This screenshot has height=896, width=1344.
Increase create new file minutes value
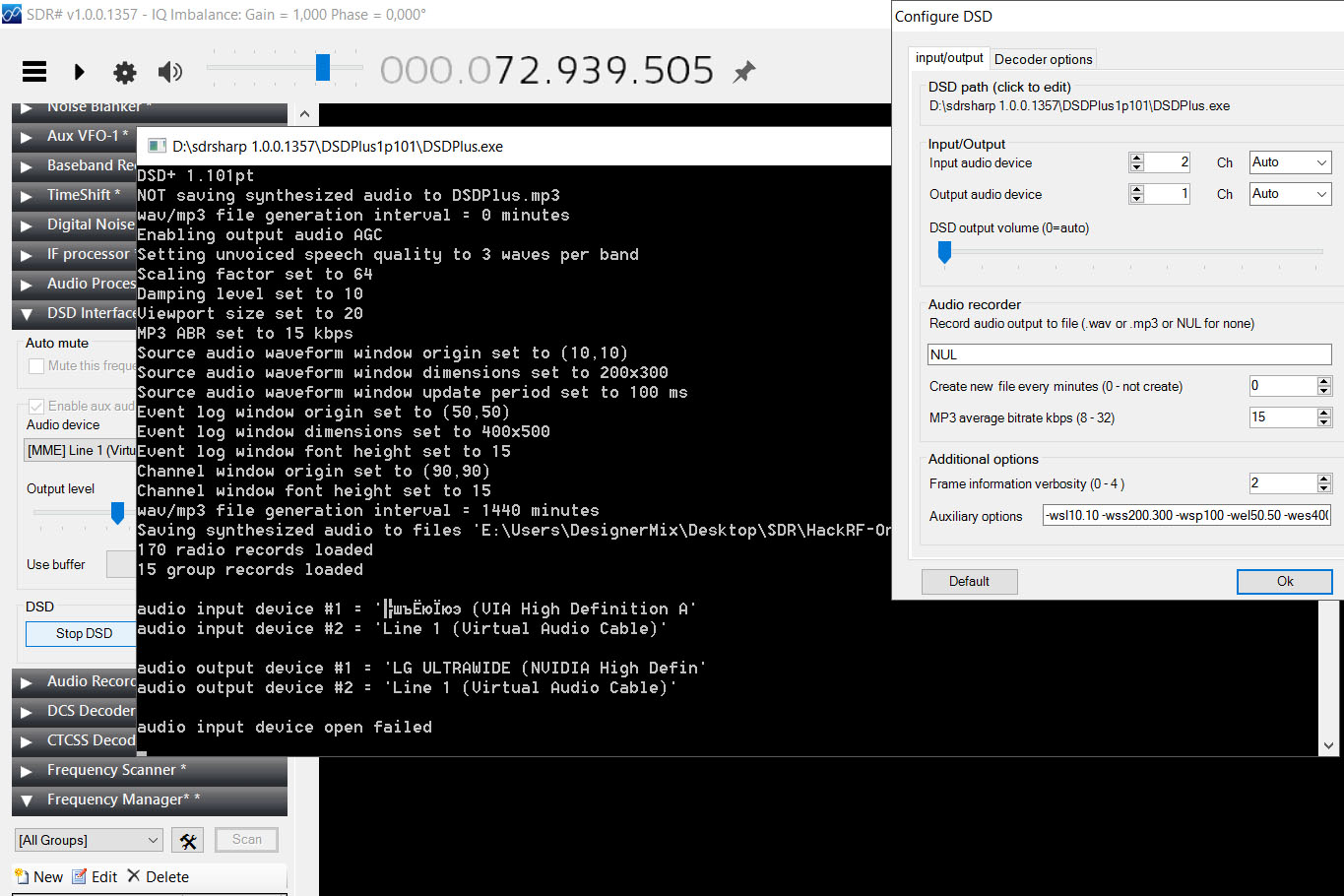1324,381
